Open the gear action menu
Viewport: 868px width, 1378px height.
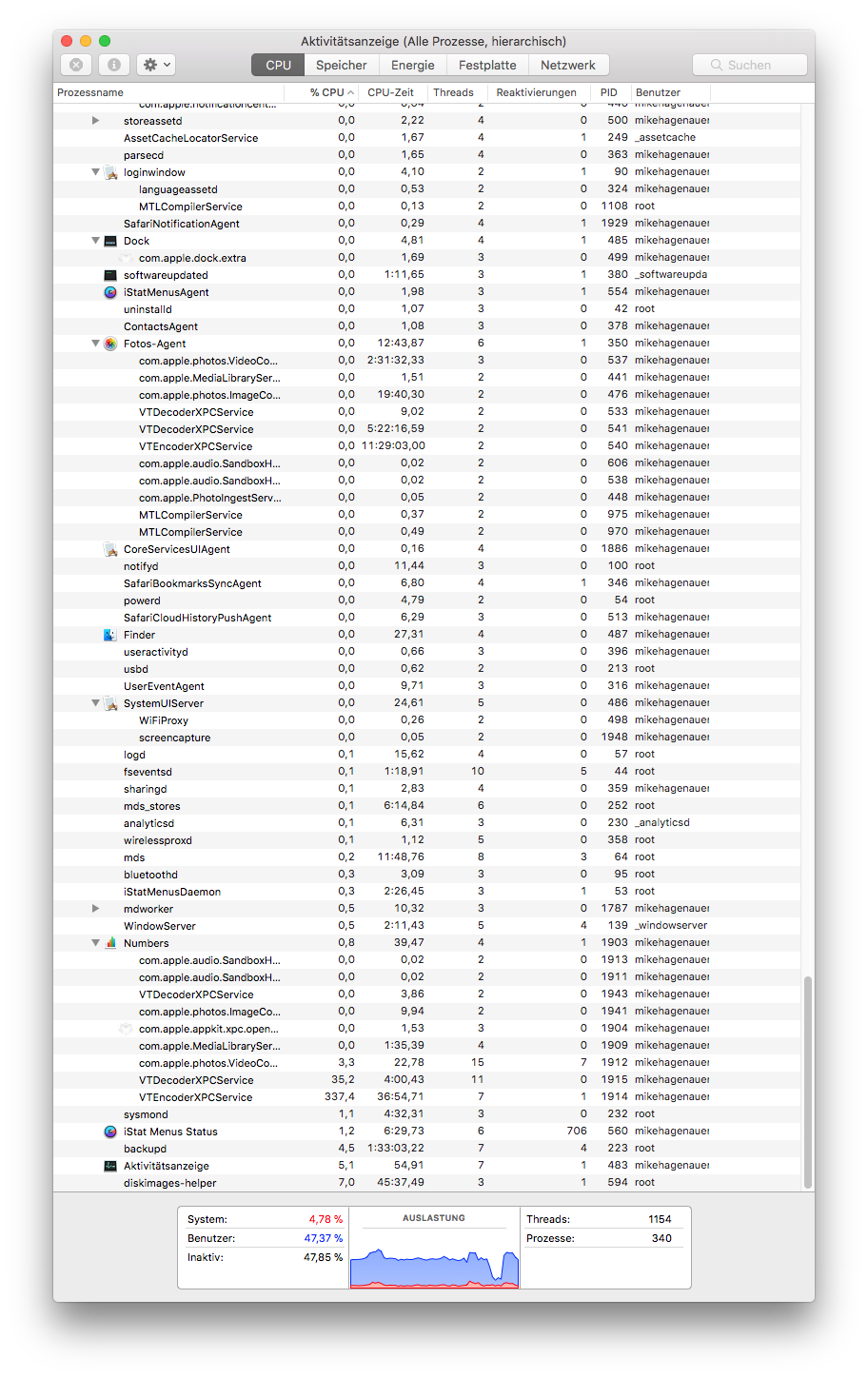coord(156,65)
